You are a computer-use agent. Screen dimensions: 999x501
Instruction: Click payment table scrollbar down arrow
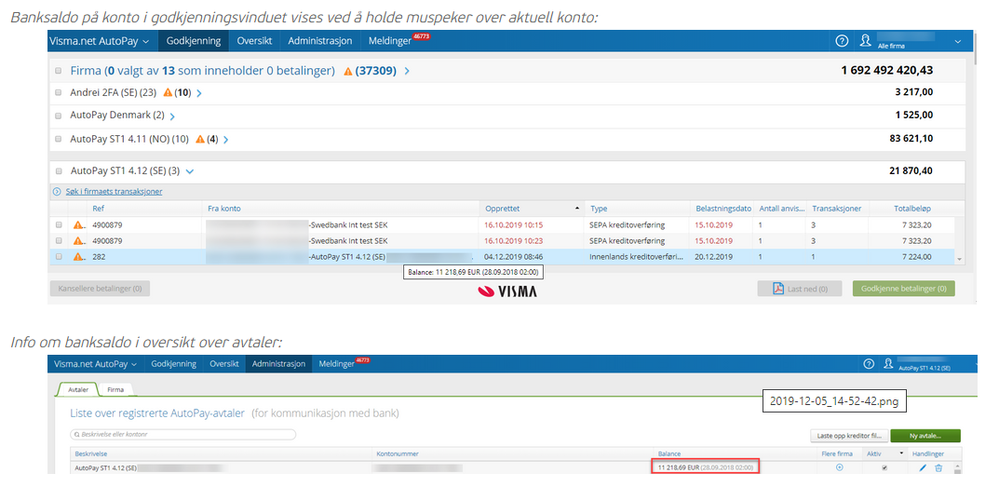point(959,259)
